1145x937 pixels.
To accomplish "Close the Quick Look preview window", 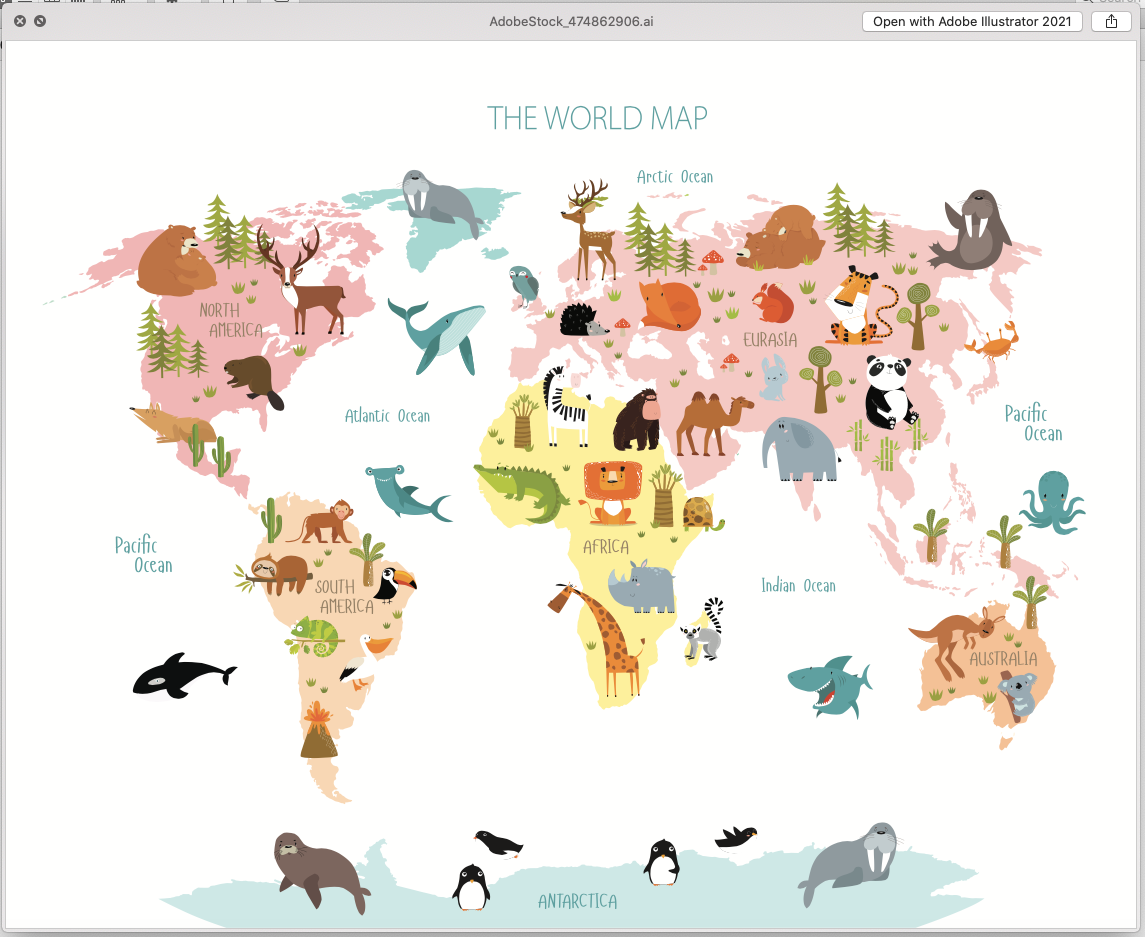I will [x=20, y=21].
